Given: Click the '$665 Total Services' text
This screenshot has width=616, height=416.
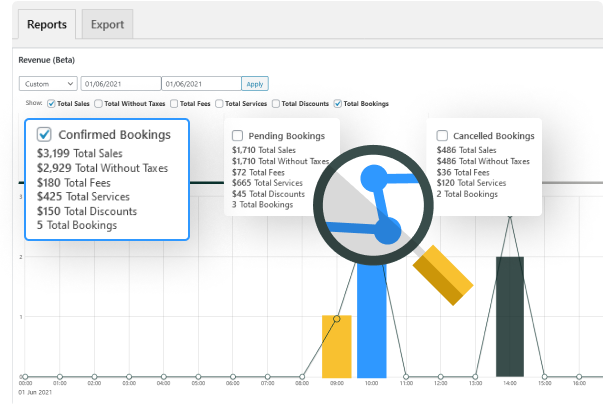Looking at the screenshot, I should point(267,183).
